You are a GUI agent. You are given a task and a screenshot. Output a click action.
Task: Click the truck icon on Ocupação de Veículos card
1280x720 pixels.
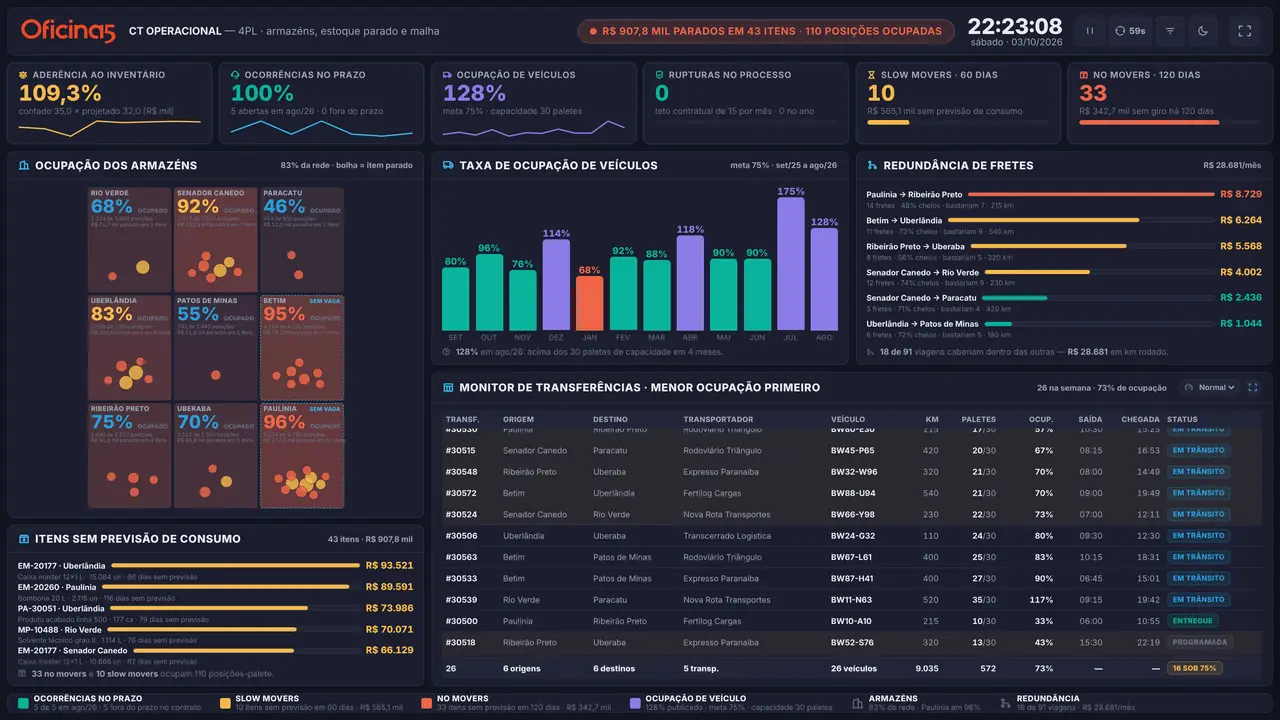(x=448, y=75)
